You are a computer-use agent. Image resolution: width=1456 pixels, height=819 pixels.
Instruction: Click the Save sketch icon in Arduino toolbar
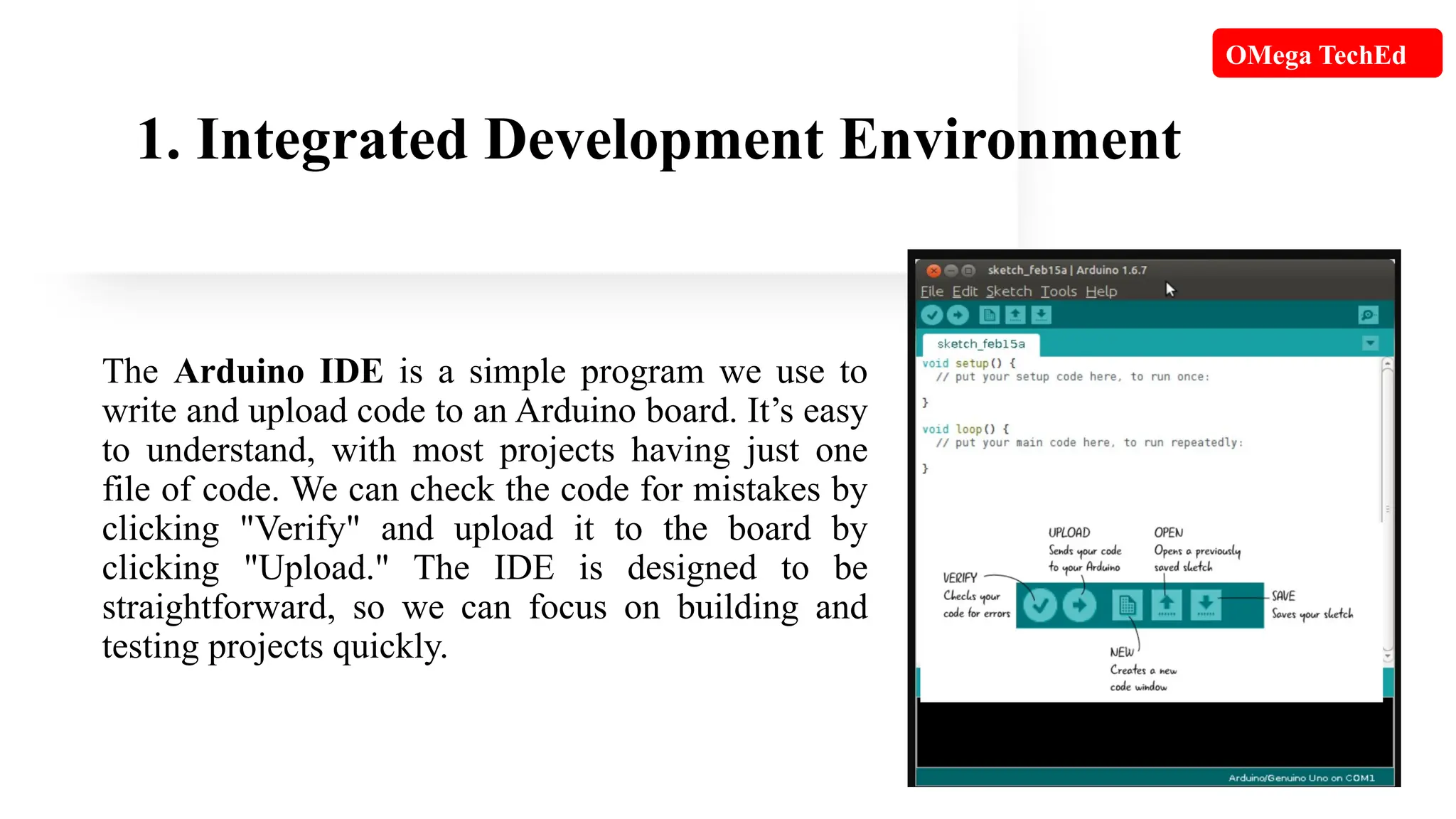[1041, 315]
